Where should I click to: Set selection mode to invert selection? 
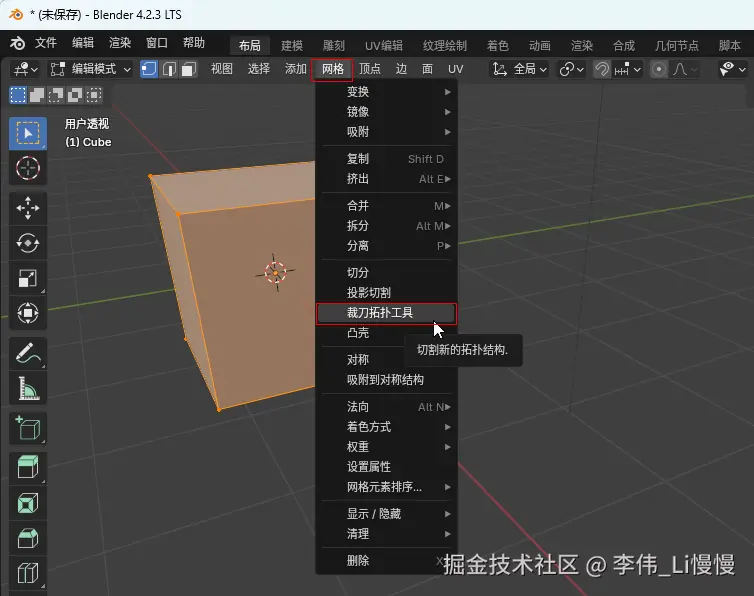pos(75,95)
